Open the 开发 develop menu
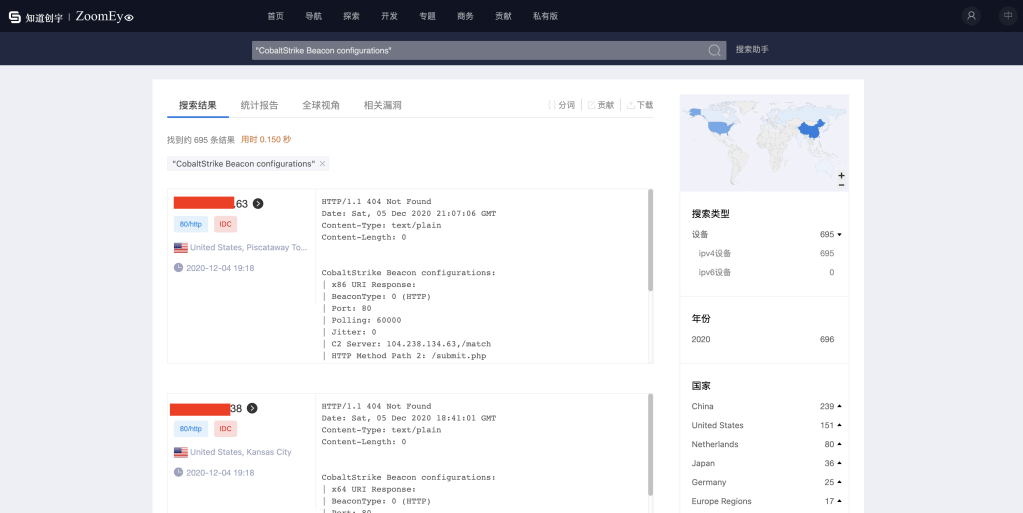1023x513 pixels. pos(389,16)
